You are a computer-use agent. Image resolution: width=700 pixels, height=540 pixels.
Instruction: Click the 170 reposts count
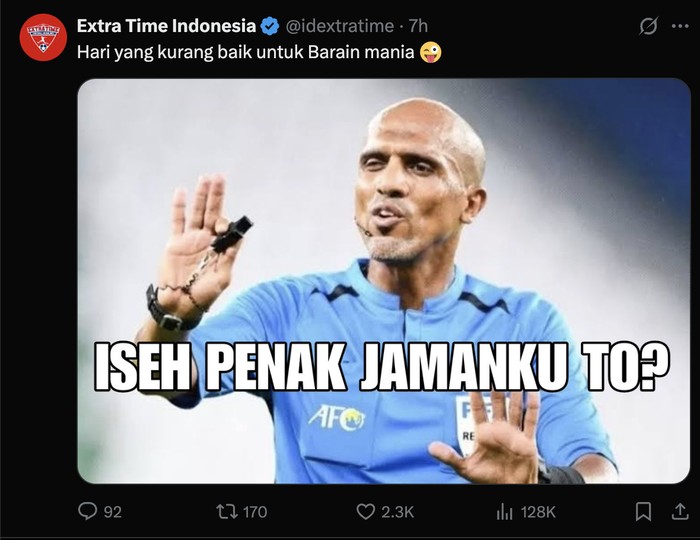click(x=254, y=512)
